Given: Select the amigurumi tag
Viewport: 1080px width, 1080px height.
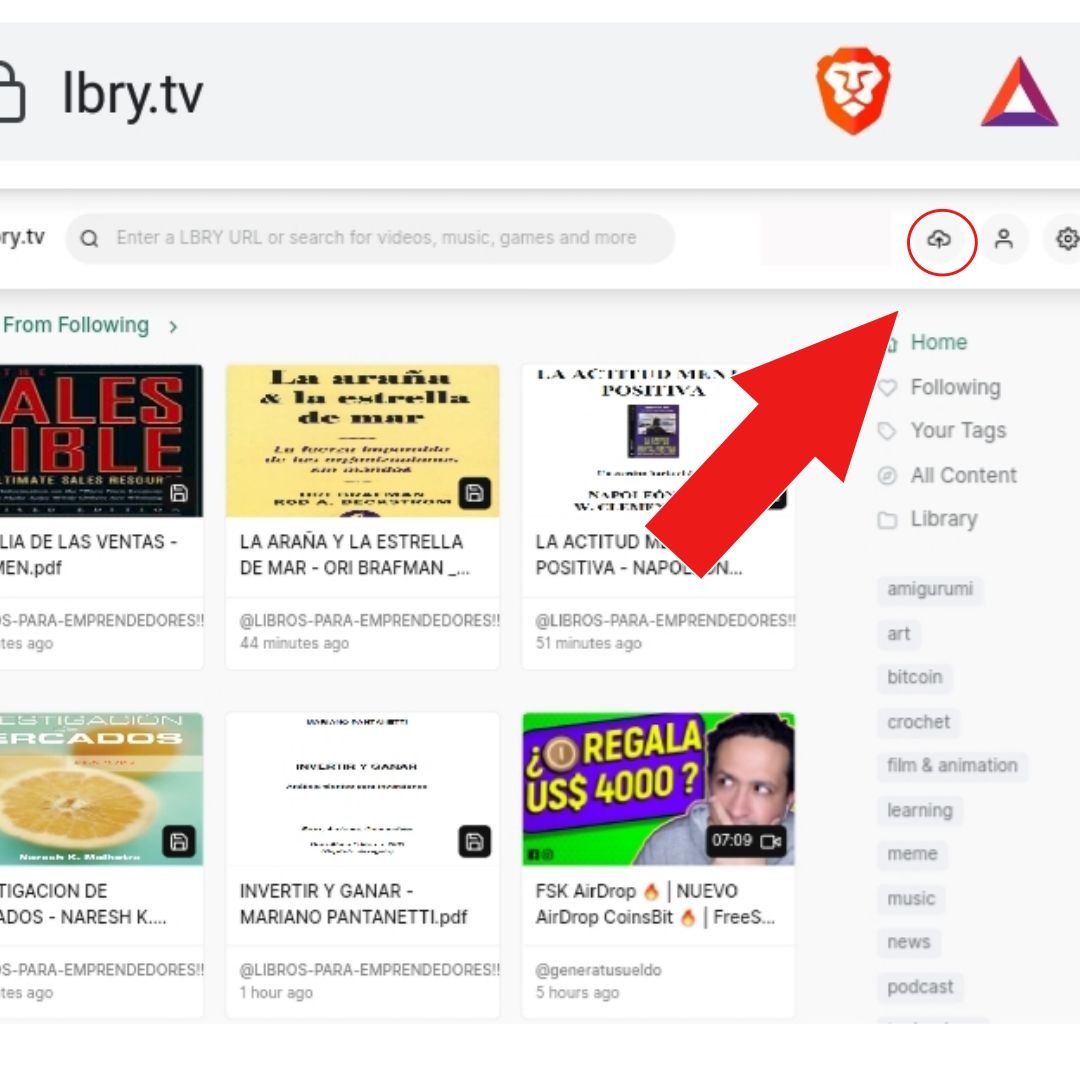Looking at the screenshot, I should [x=930, y=590].
